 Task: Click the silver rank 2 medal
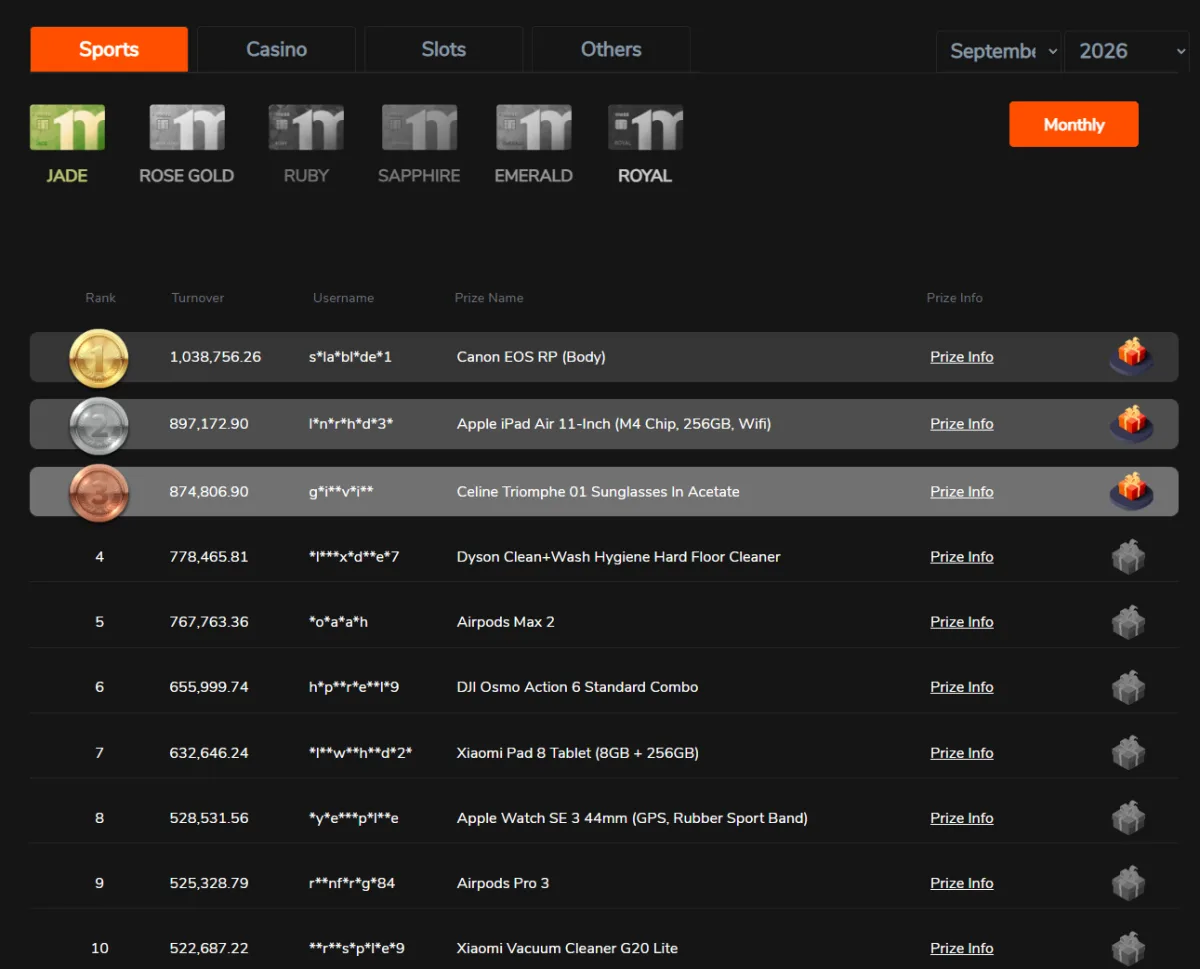click(x=98, y=425)
